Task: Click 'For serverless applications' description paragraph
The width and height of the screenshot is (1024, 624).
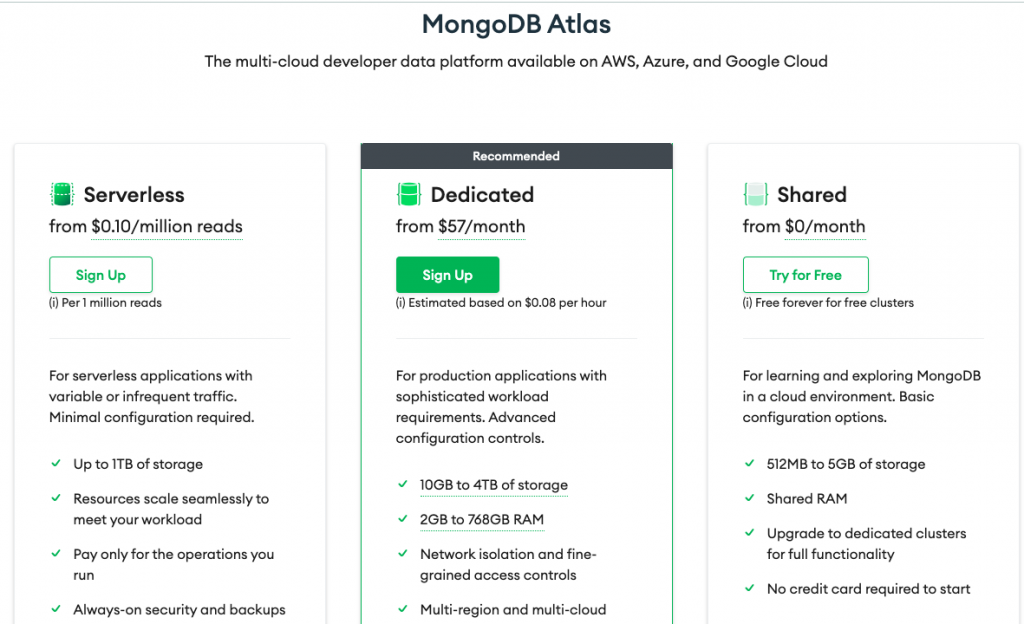Action: click(x=152, y=396)
